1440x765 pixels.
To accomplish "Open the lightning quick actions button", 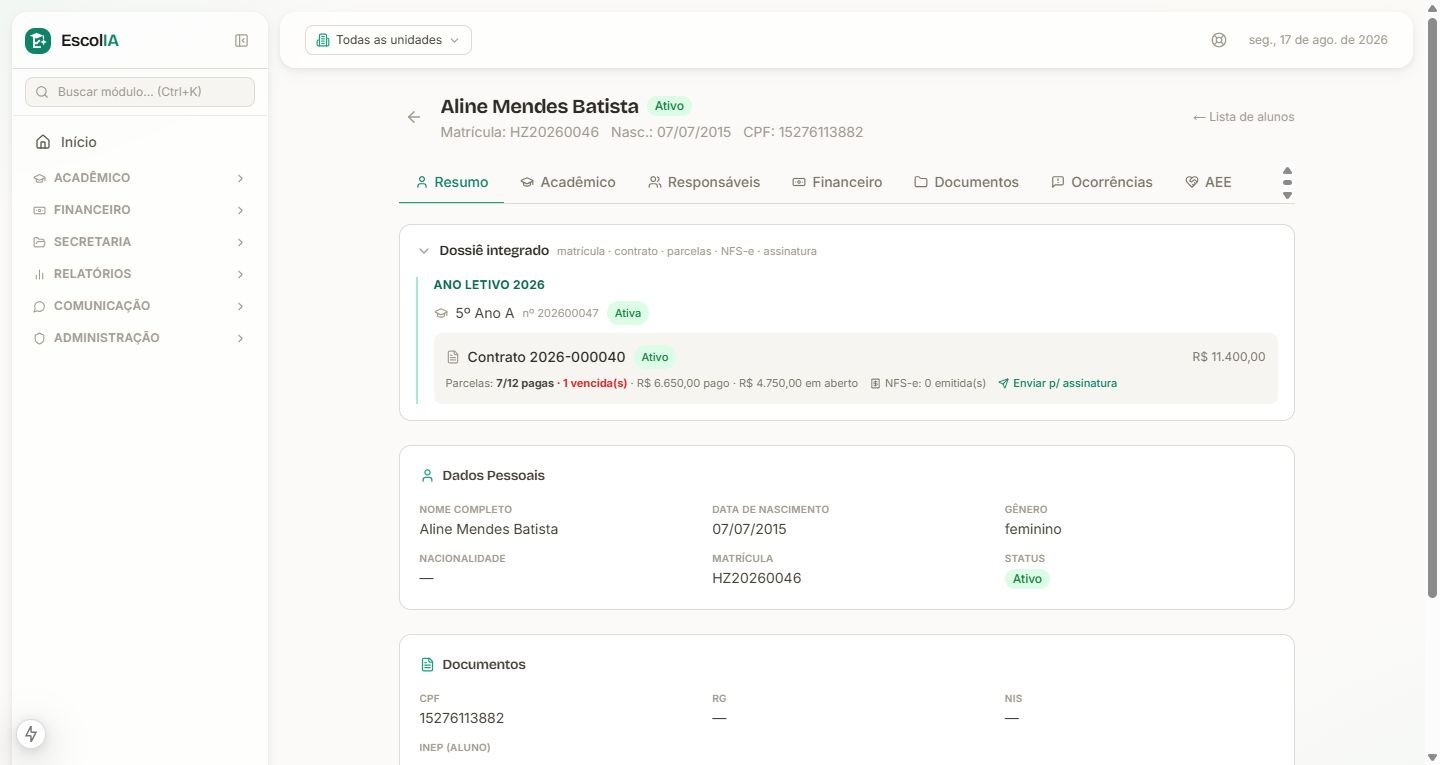I will pos(31,734).
